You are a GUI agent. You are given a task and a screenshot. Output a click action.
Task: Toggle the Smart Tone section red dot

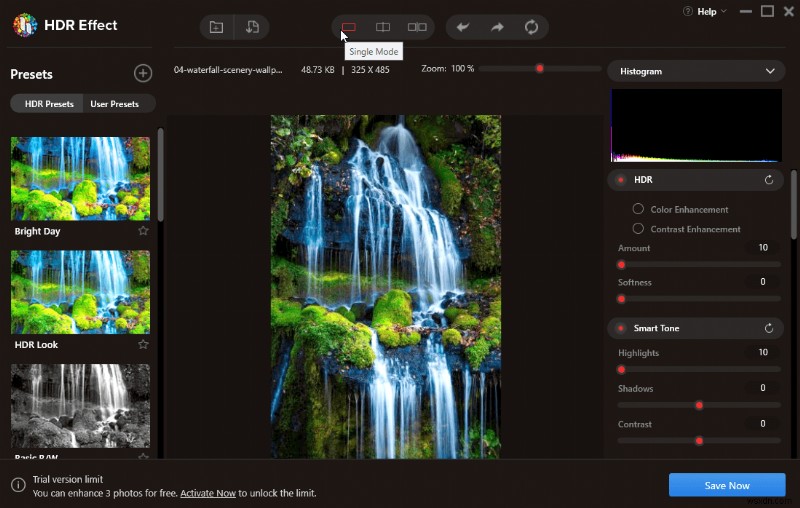(621, 328)
